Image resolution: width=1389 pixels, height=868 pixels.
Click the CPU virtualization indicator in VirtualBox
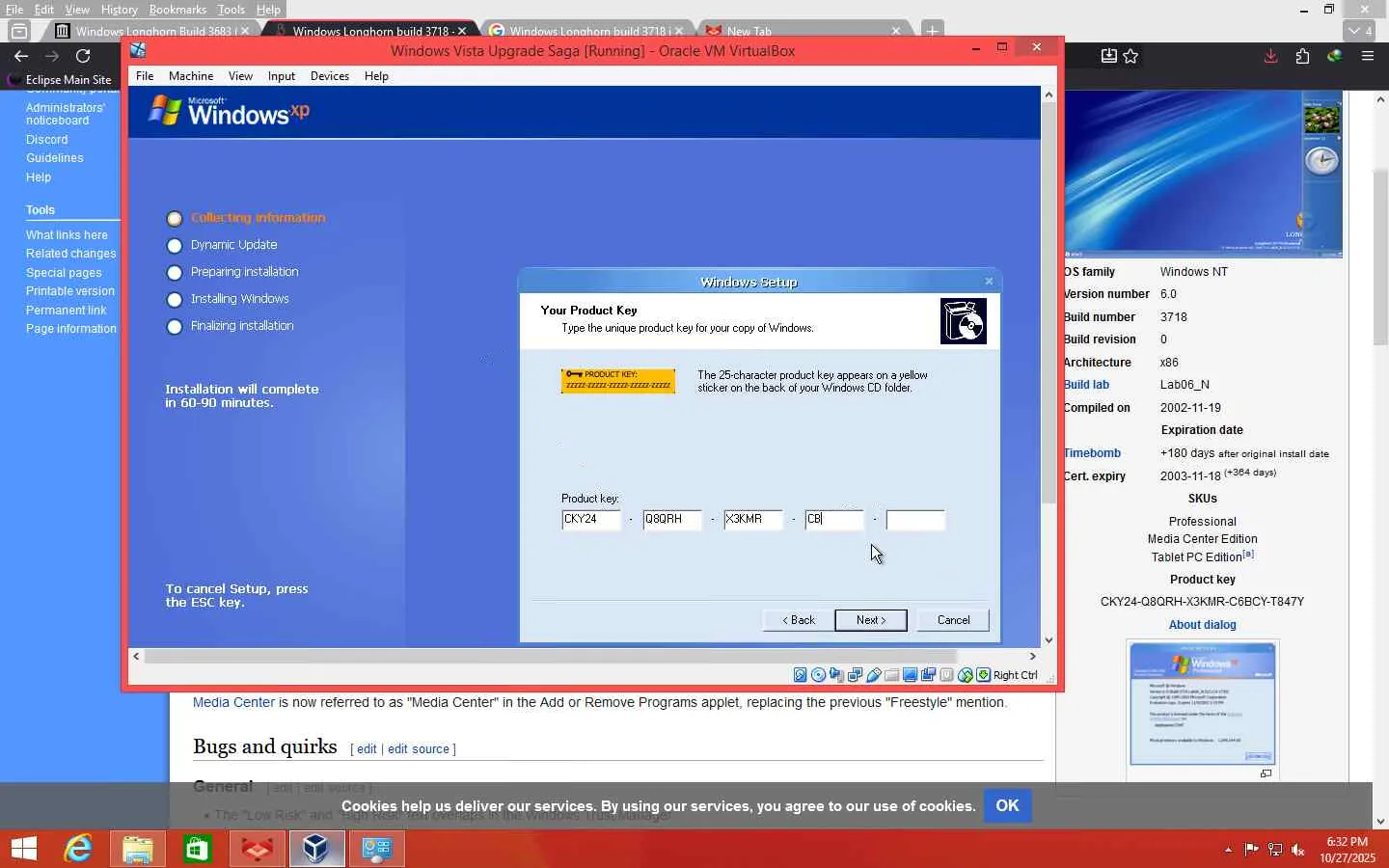[946, 675]
